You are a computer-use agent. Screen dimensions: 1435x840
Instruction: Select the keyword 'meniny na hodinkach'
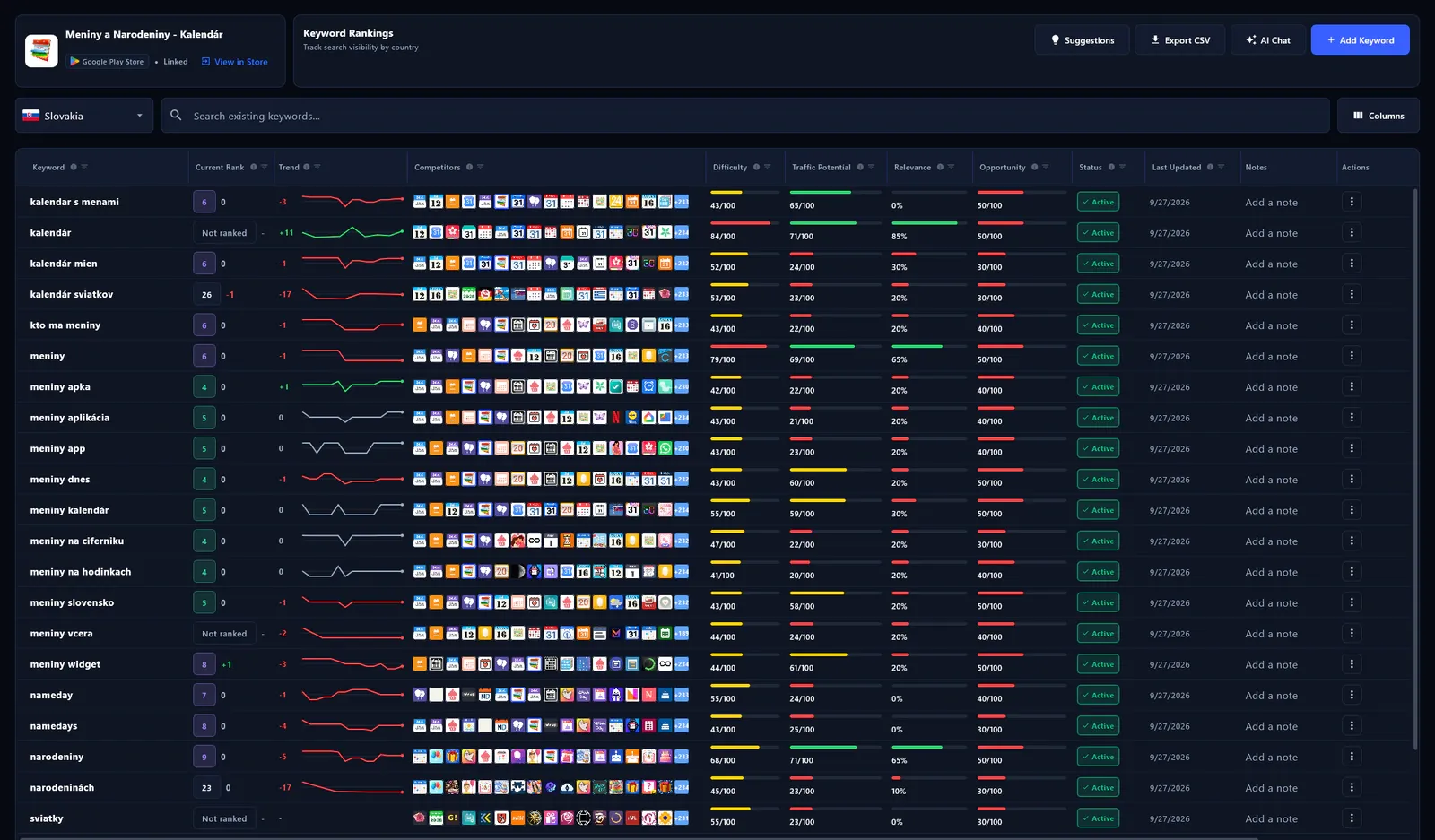[x=81, y=572]
